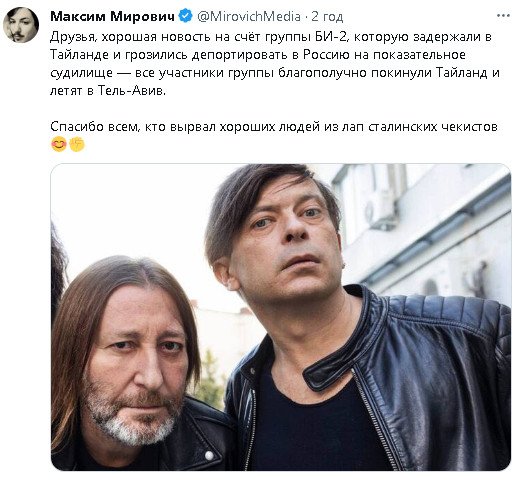527x482 pixels.
Task: Click the '2 год' tweet timestamp
Action: point(327,16)
